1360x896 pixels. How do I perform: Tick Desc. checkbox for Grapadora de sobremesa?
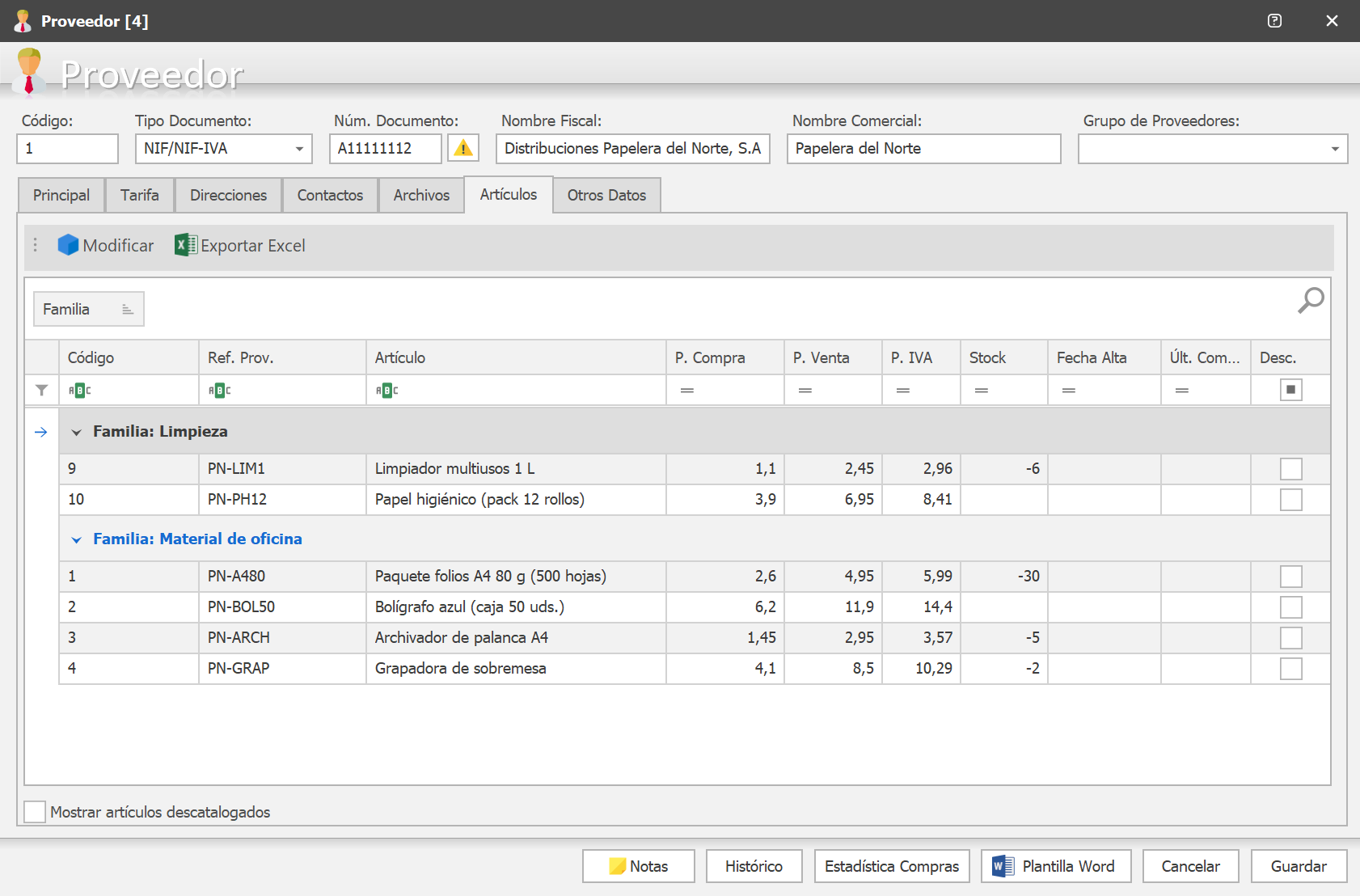1291,669
